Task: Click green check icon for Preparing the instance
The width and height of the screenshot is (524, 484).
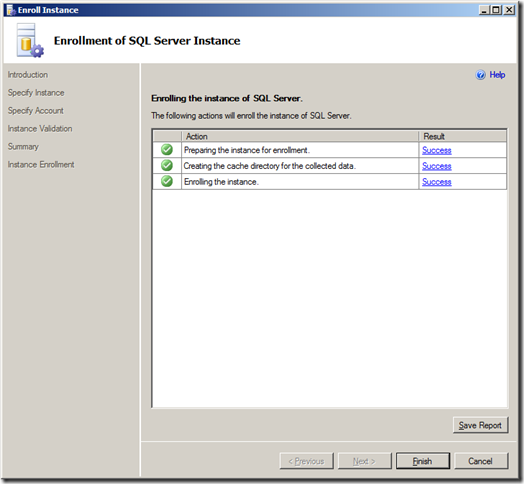Action: pos(167,149)
